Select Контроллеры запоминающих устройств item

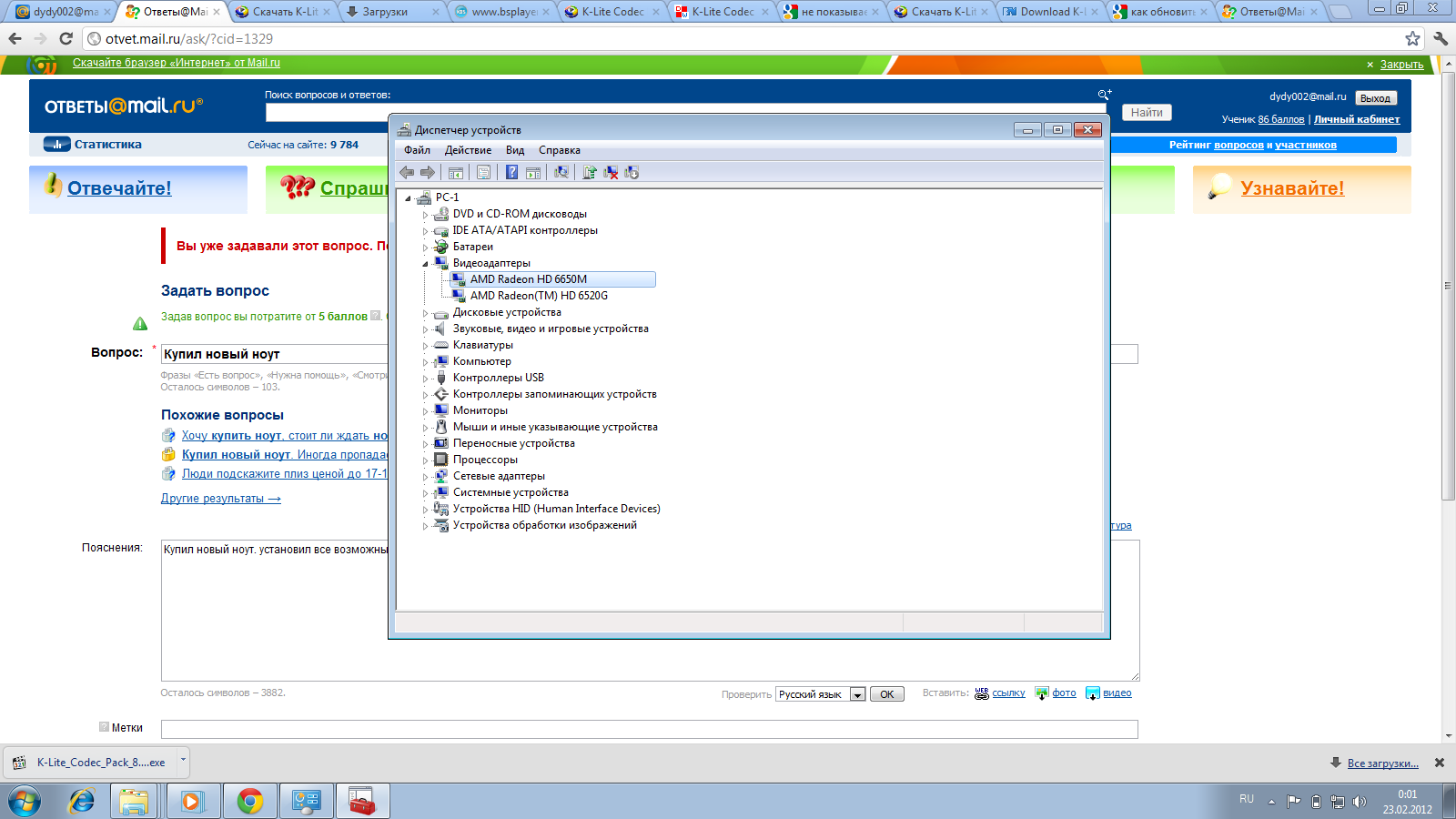(555, 394)
